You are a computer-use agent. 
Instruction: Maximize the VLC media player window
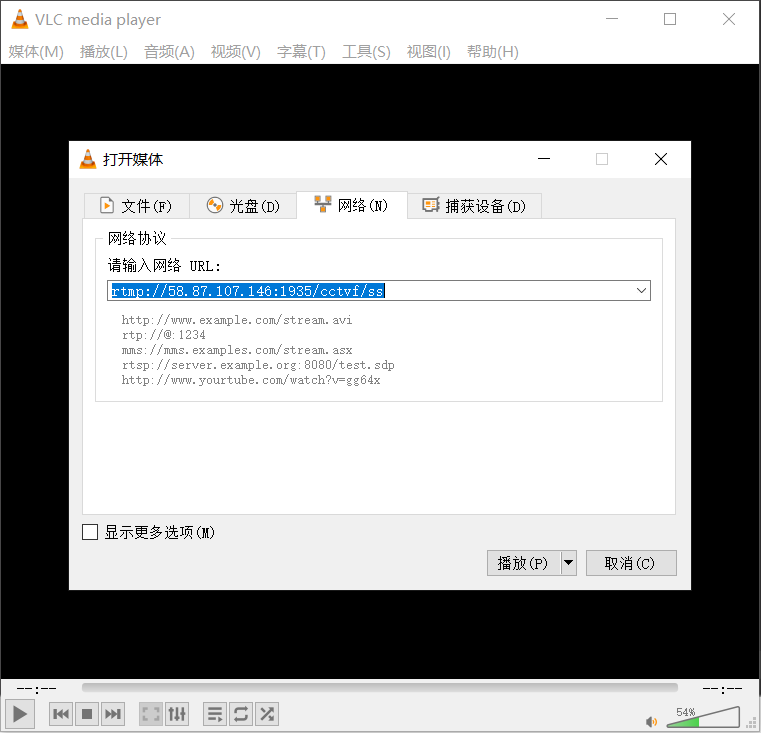[x=670, y=19]
